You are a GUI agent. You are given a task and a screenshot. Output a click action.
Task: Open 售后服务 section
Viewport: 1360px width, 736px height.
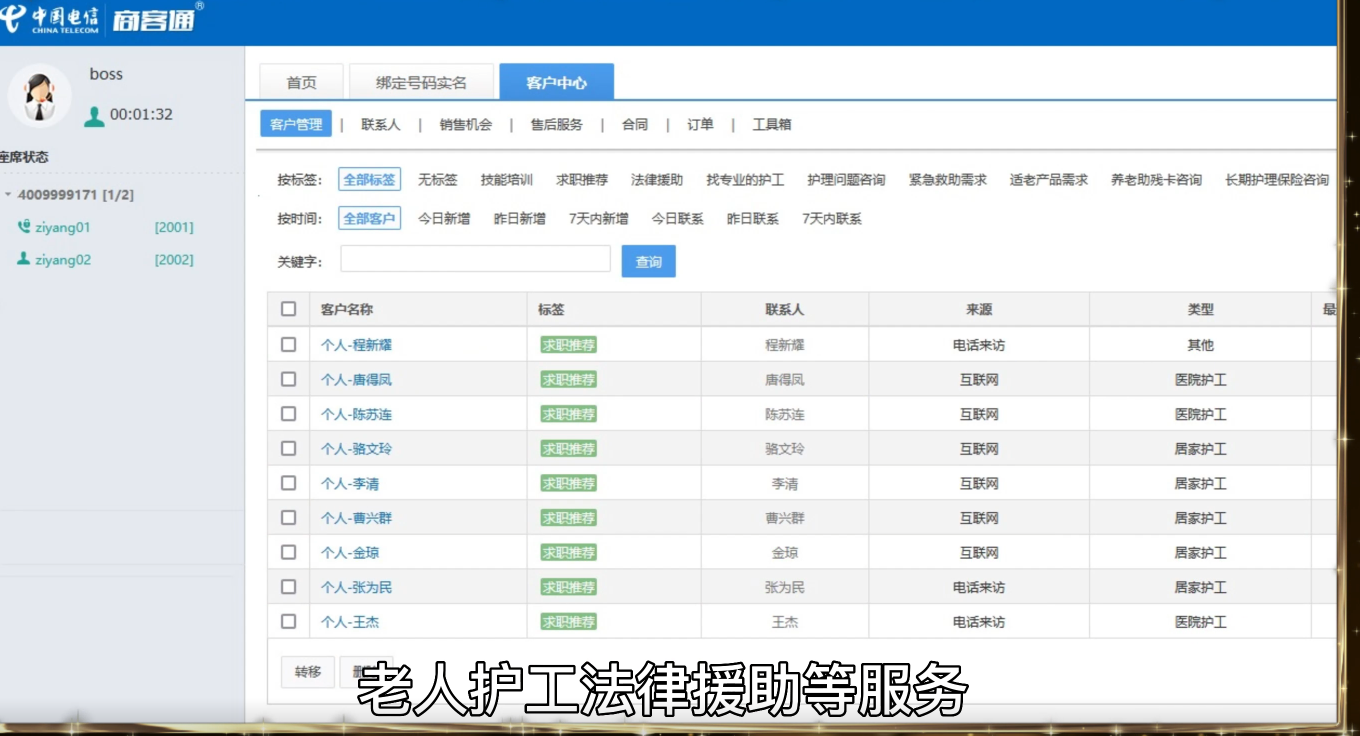(x=556, y=125)
